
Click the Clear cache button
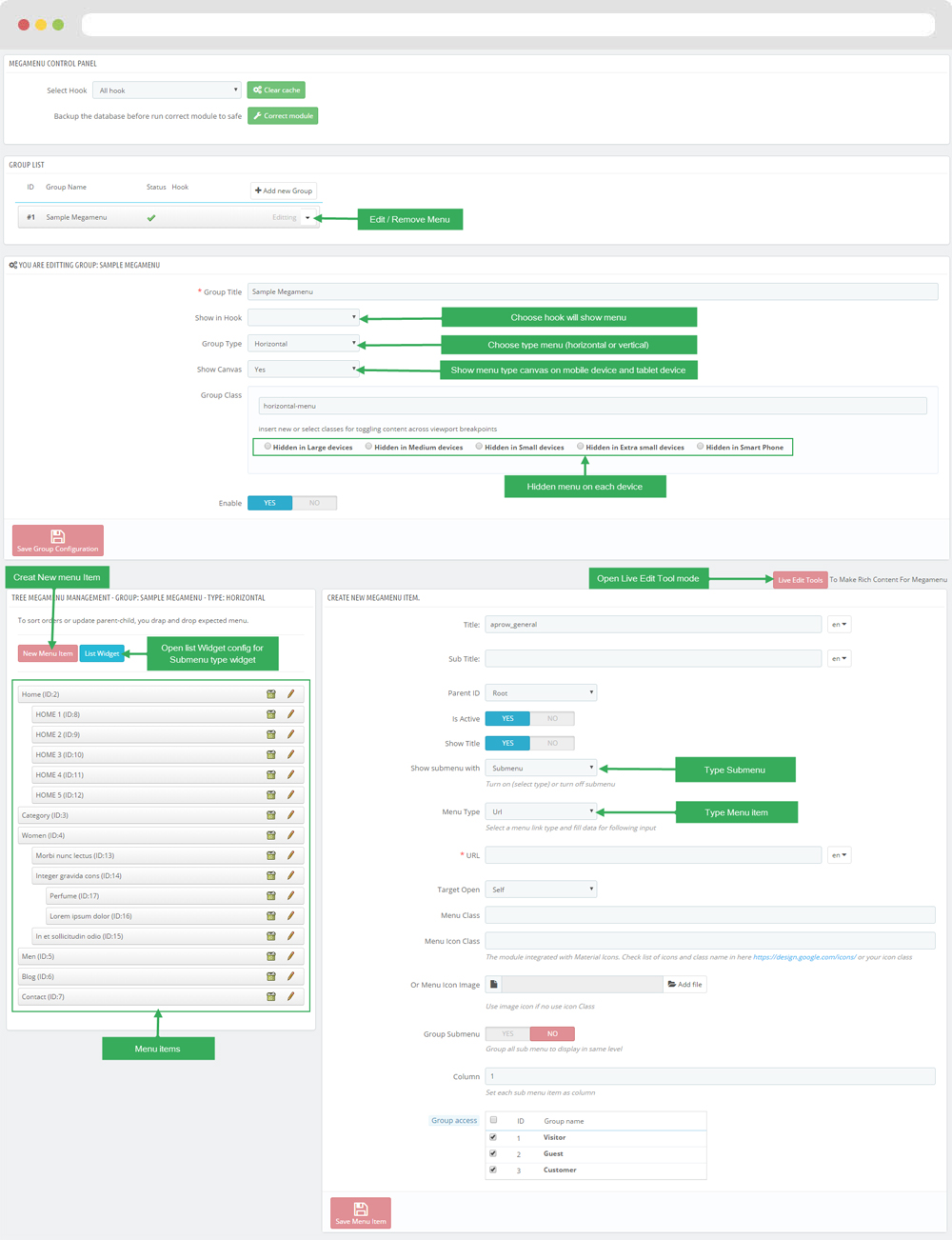(276, 90)
